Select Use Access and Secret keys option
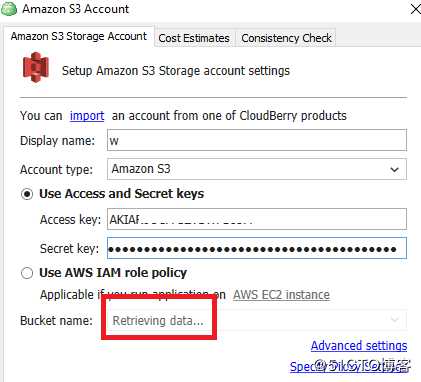Viewport: 421px width, 382px height. 27,194
